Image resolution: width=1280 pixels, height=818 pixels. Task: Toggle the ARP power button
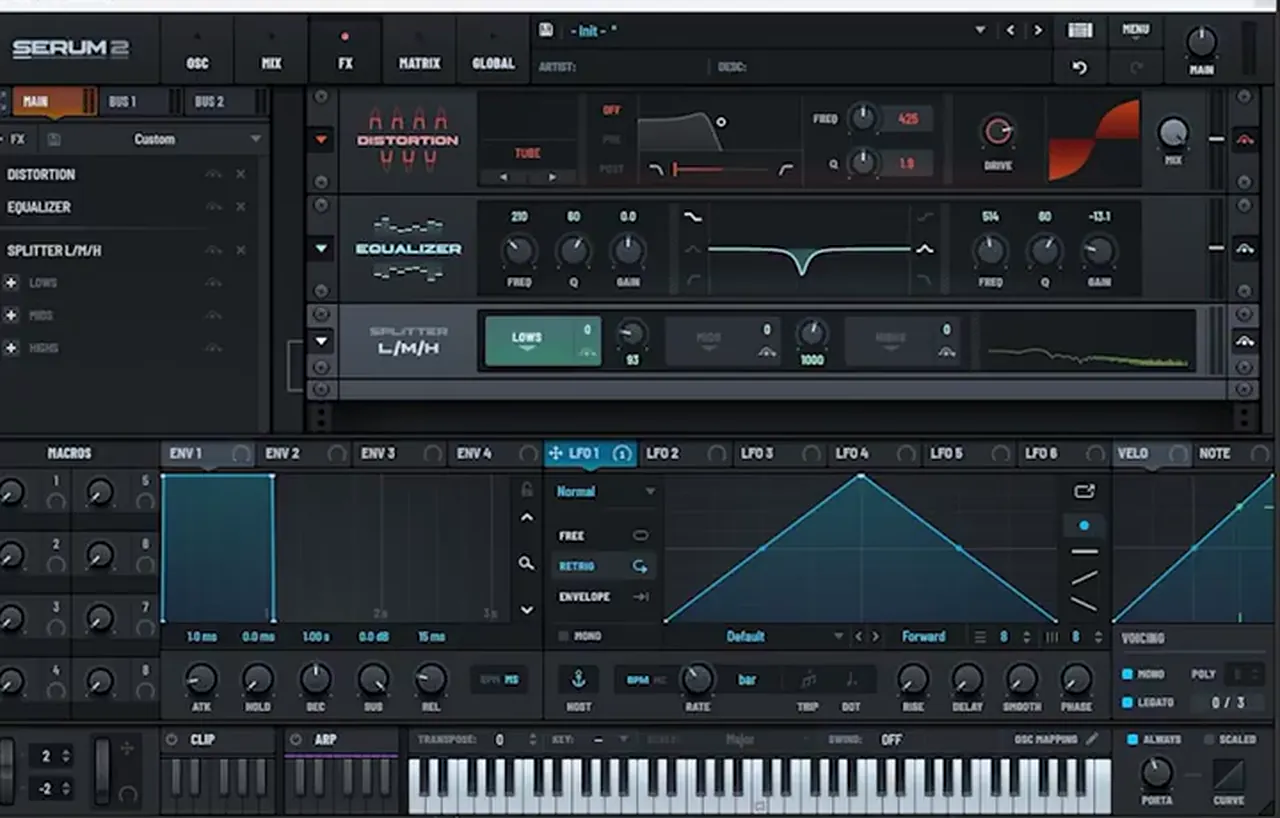[x=295, y=740]
